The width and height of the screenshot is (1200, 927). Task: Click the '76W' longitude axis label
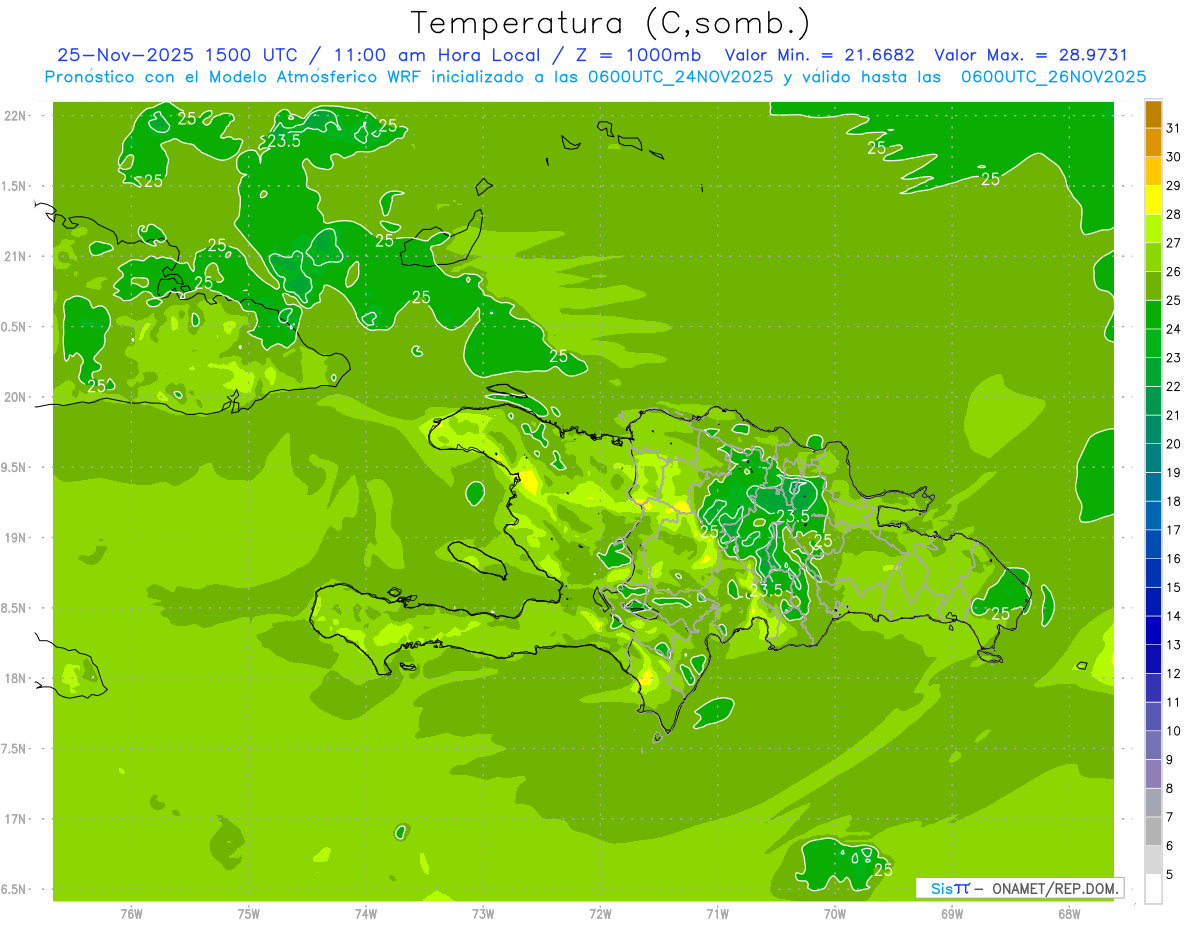131,914
